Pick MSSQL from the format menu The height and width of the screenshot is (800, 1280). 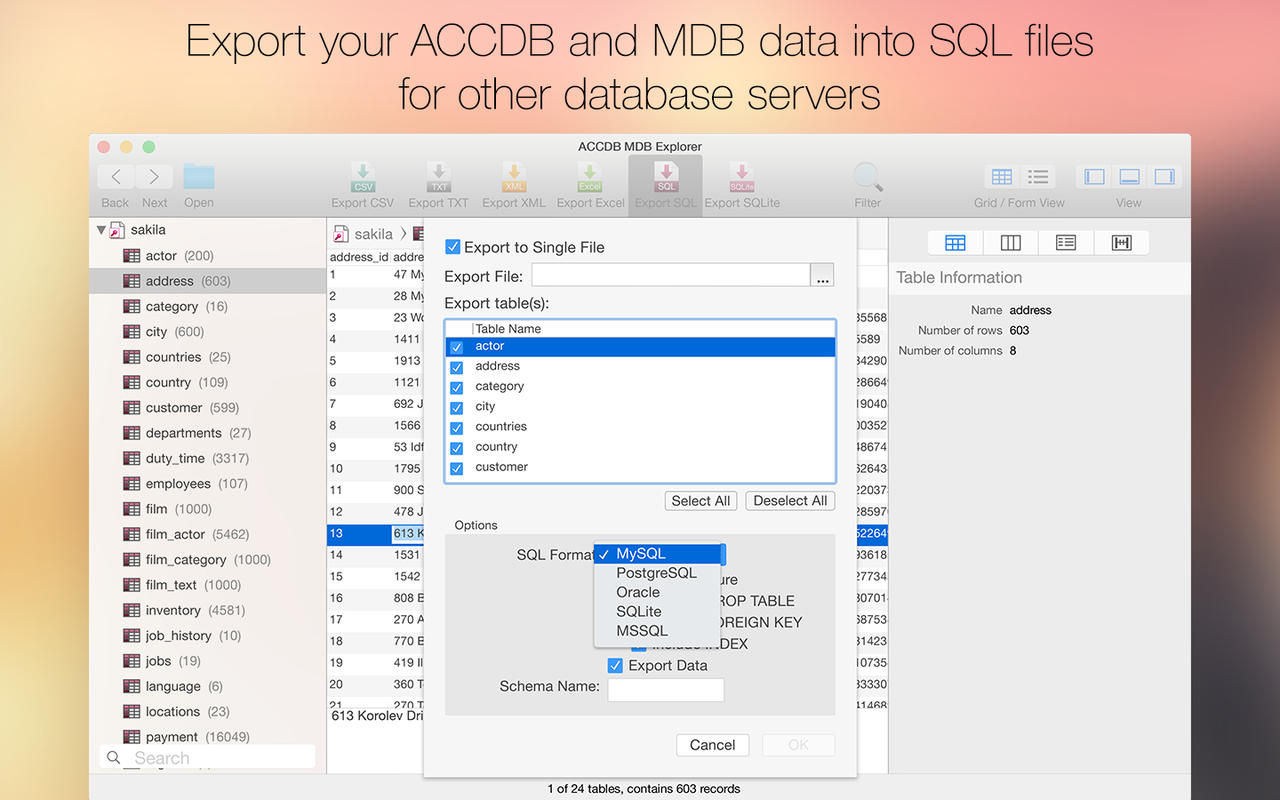[x=642, y=630]
